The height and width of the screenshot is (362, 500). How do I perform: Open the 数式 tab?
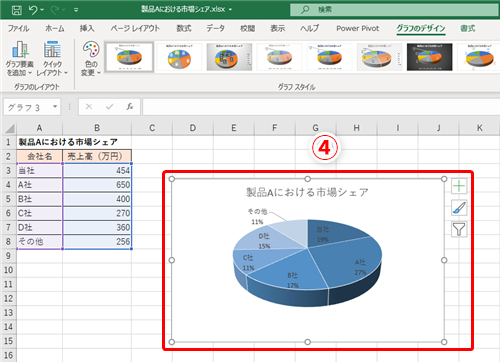pyautogui.click(x=184, y=29)
